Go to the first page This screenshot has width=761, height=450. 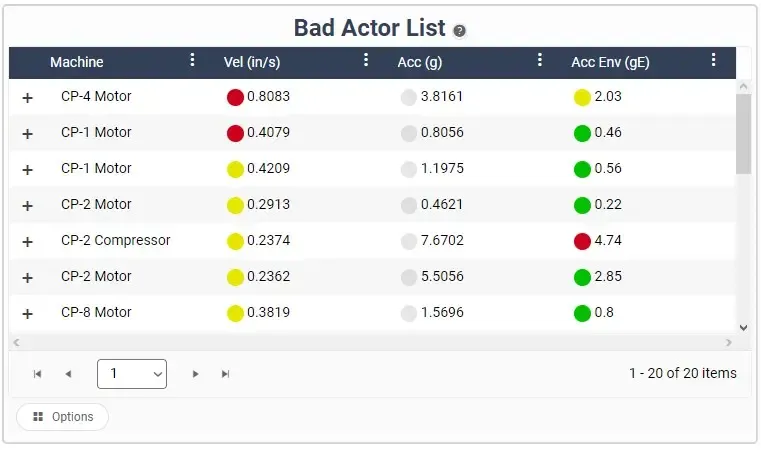(37, 374)
